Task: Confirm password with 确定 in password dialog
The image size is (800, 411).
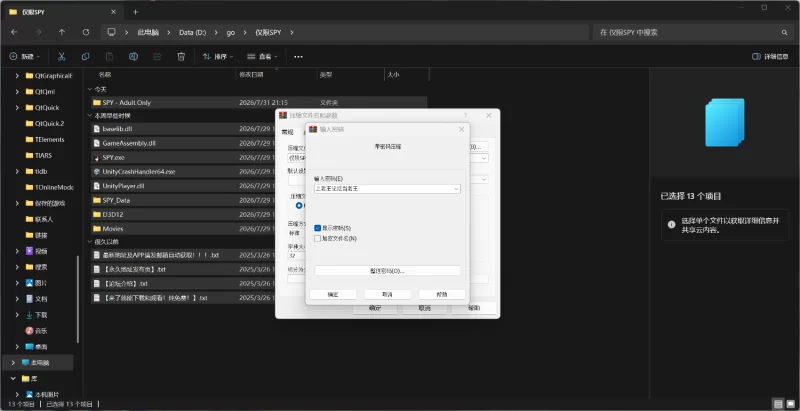Action: point(333,295)
